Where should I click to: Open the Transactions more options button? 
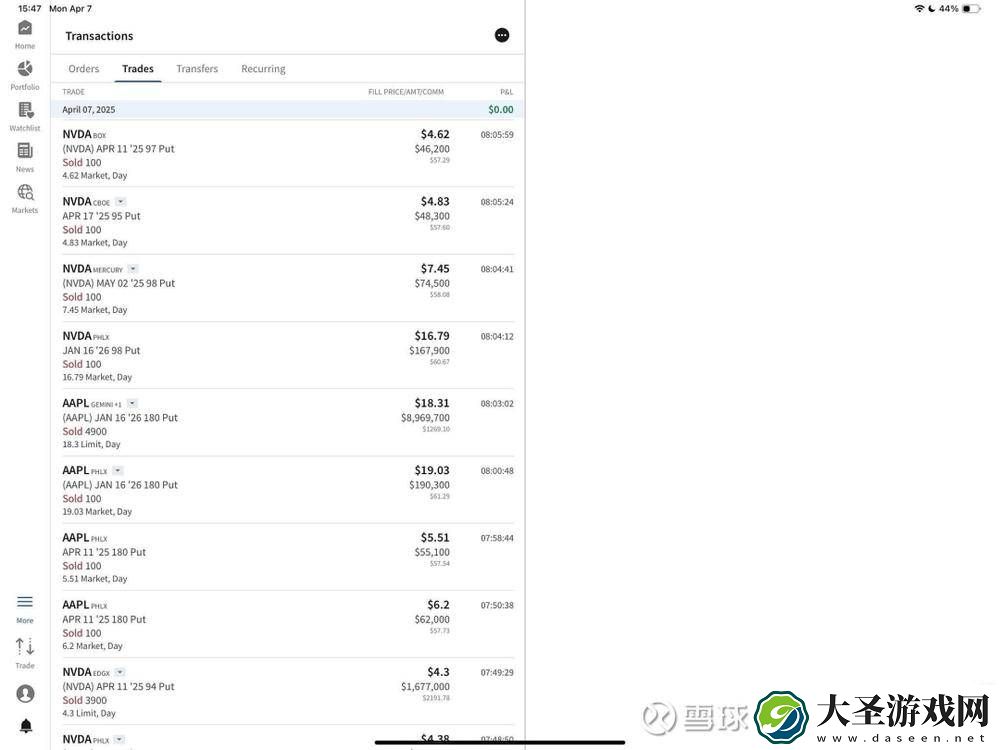point(502,35)
